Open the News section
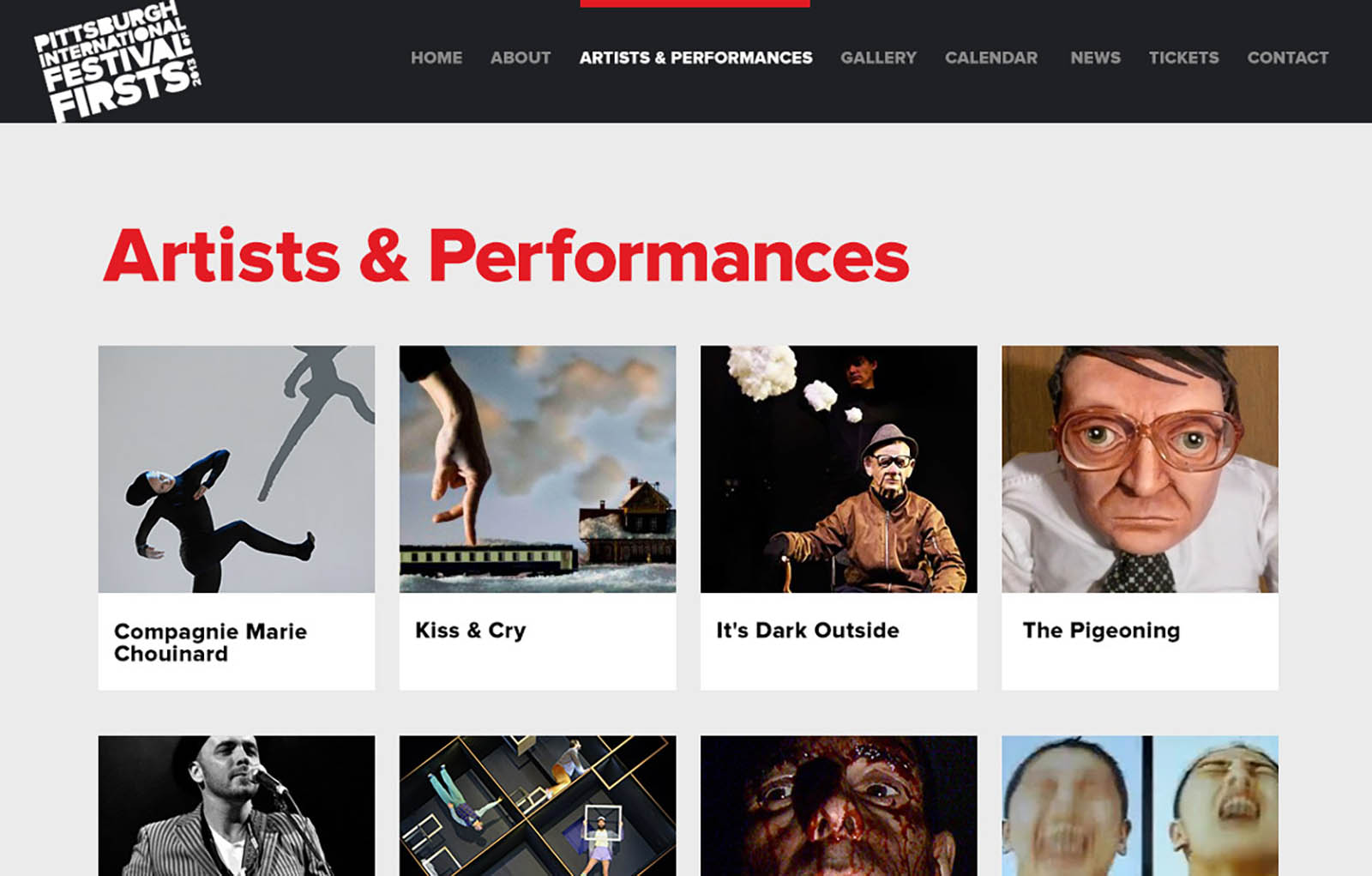The height and width of the screenshot is (876, 1372). [x=1095, y=57]
